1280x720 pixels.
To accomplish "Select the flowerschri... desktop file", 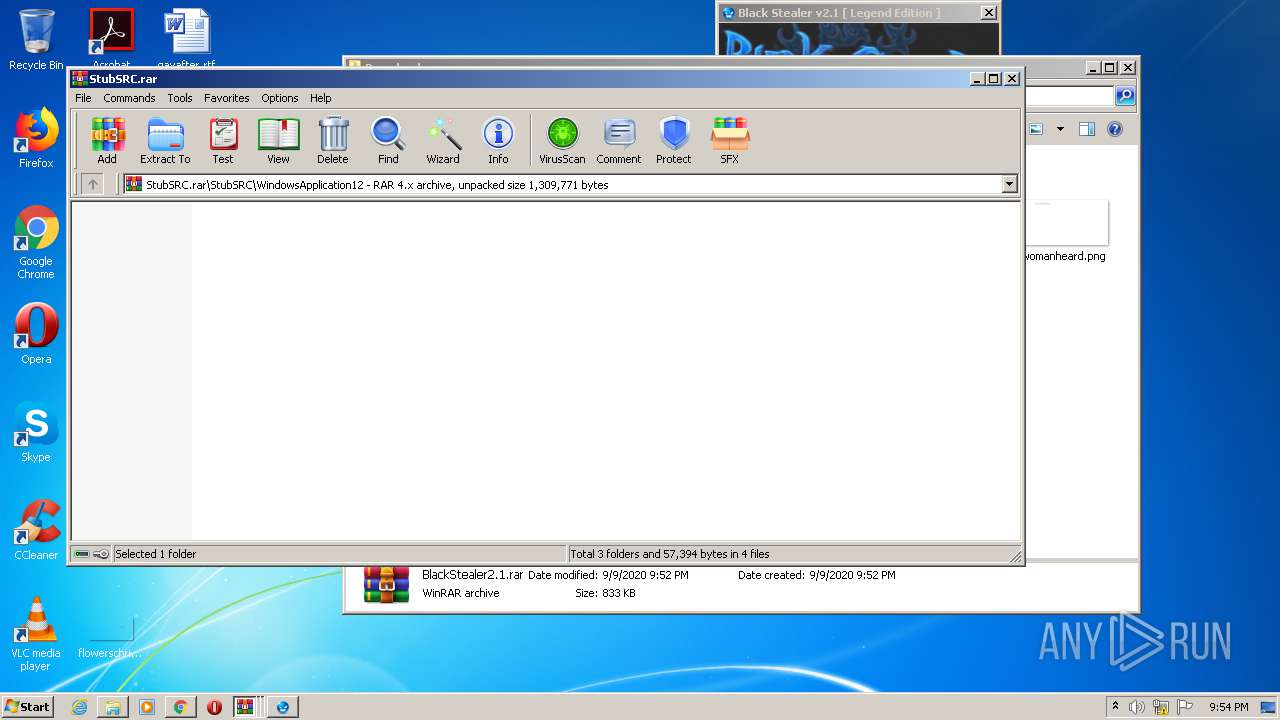I will point(110,637).
